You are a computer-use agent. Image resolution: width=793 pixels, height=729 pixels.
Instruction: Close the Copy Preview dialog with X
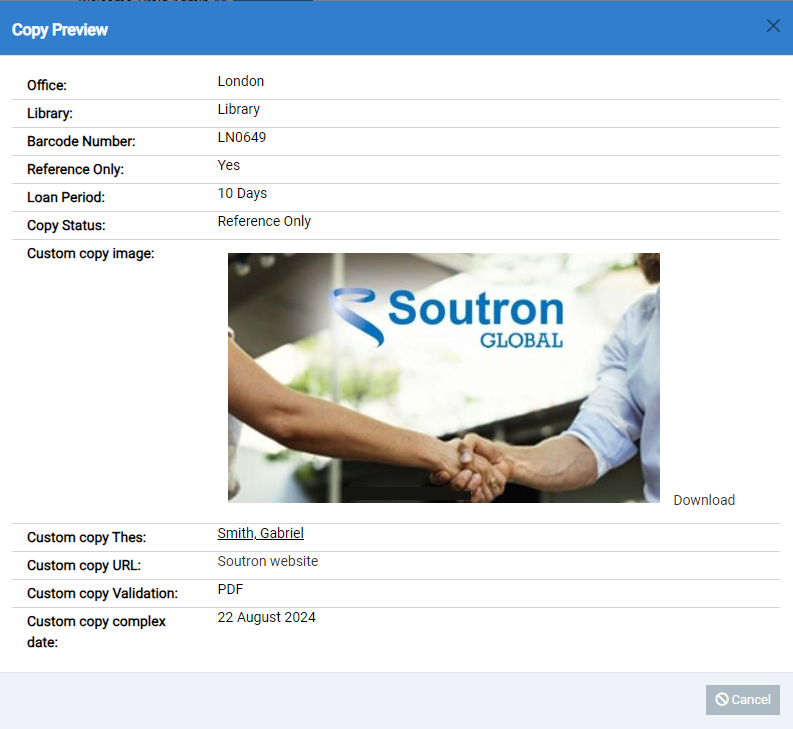click(x=773, y=25)
